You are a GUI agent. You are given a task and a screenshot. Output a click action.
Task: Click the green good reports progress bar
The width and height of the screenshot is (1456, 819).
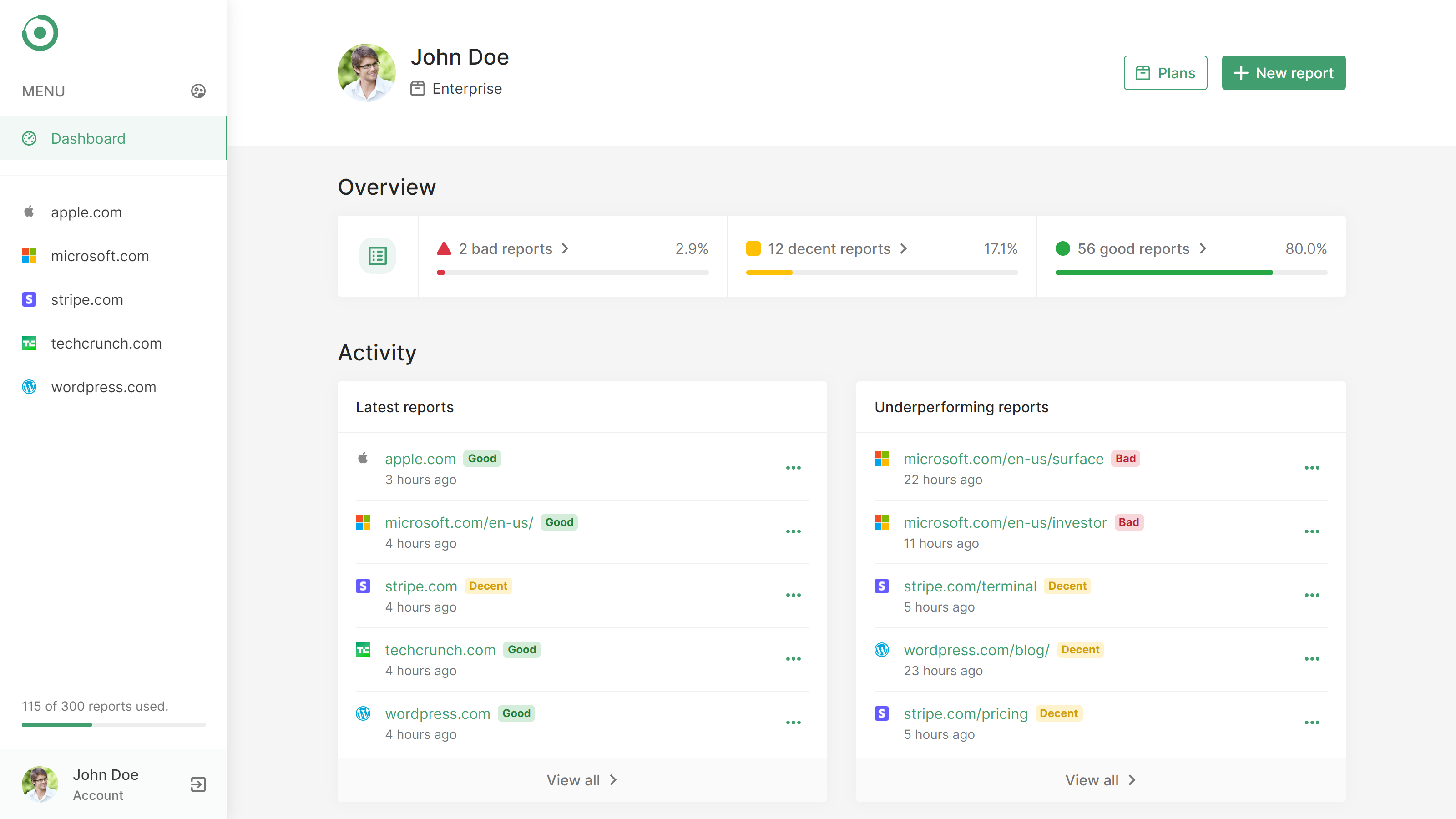(x=1191, y=273)
